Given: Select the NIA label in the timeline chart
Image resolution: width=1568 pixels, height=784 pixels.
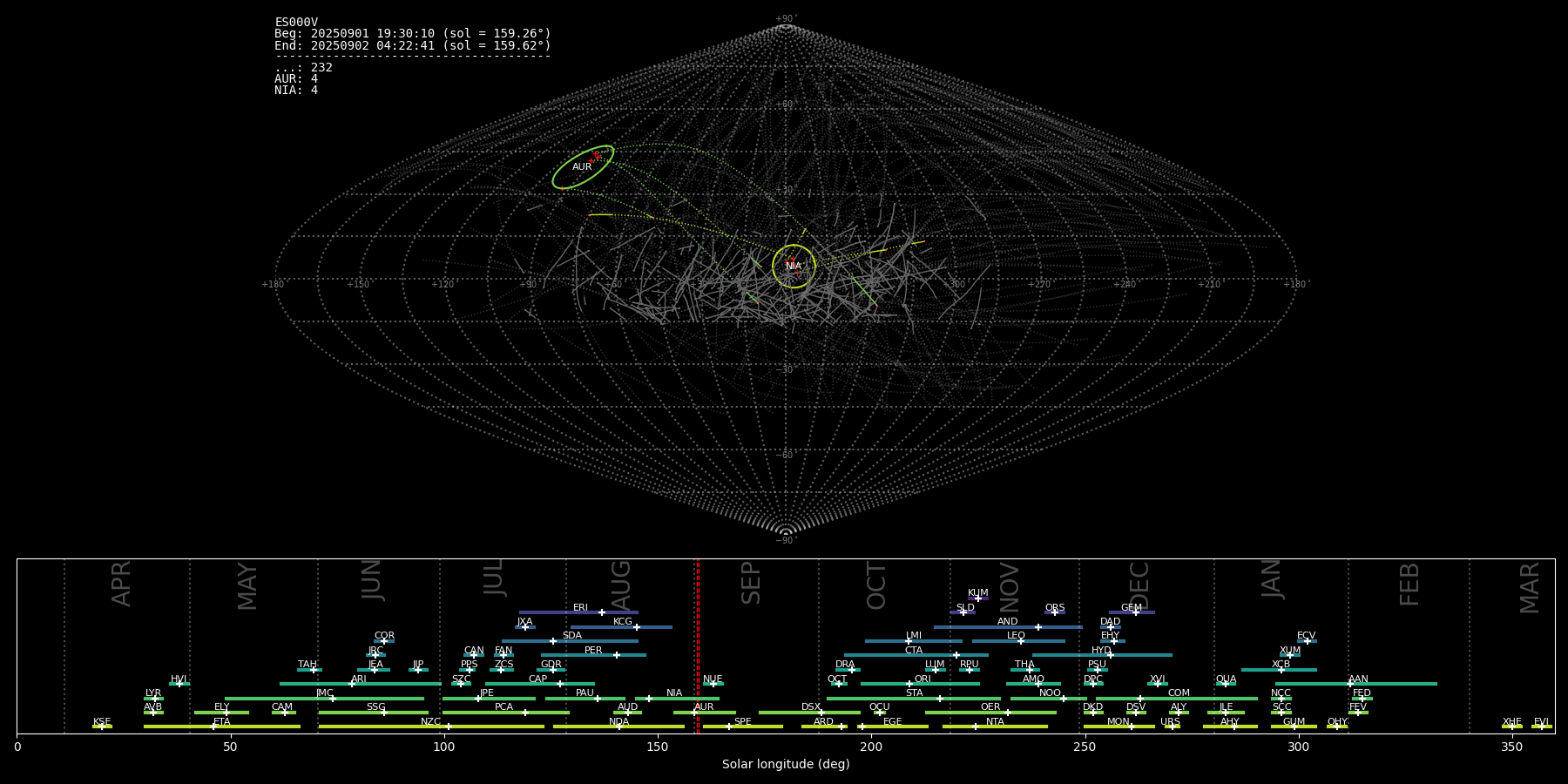Looking at the screenshot, I should click(x=674, y=693).
